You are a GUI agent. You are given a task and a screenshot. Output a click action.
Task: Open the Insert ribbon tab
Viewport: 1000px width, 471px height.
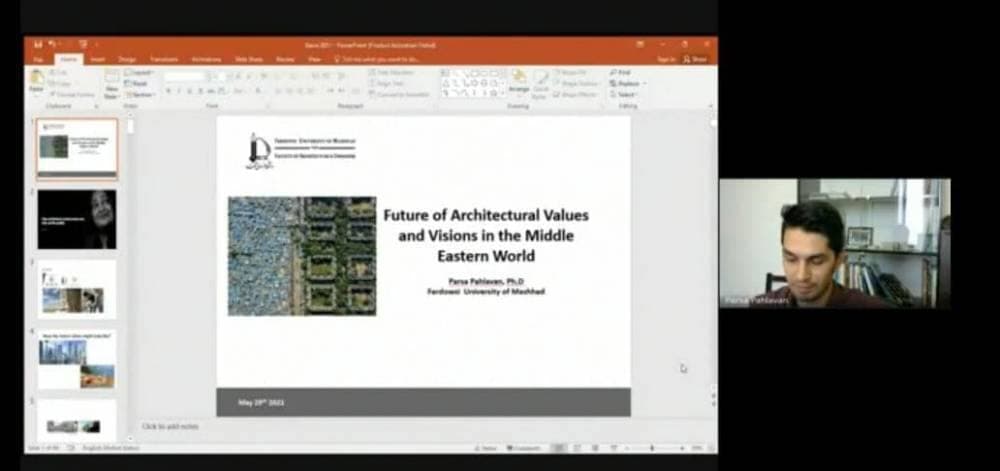(97, 59)
